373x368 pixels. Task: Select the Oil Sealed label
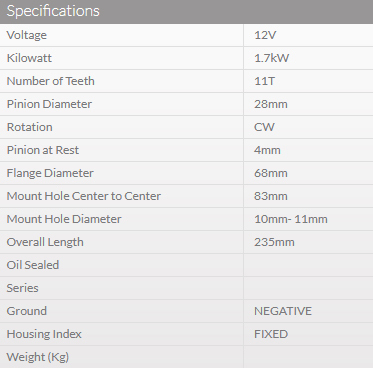33,265
